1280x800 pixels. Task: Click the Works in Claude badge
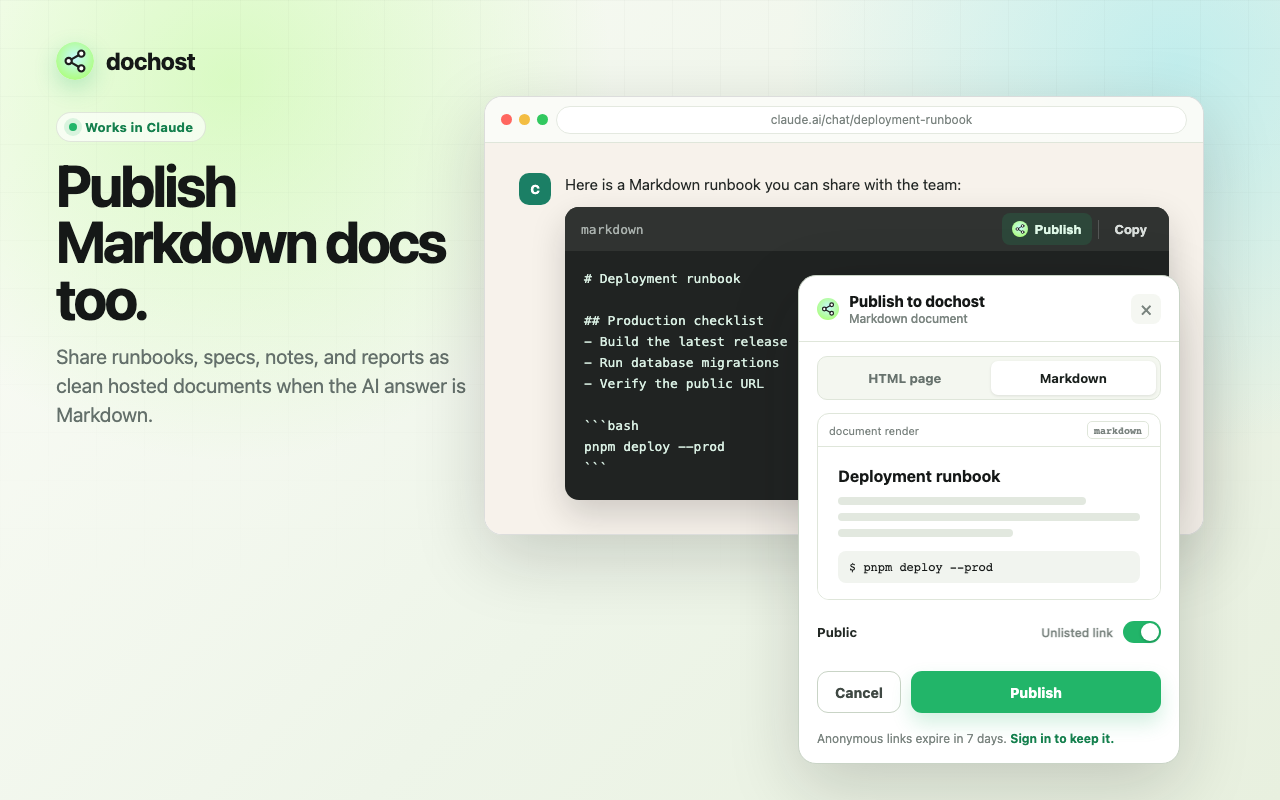click(131, 127)
